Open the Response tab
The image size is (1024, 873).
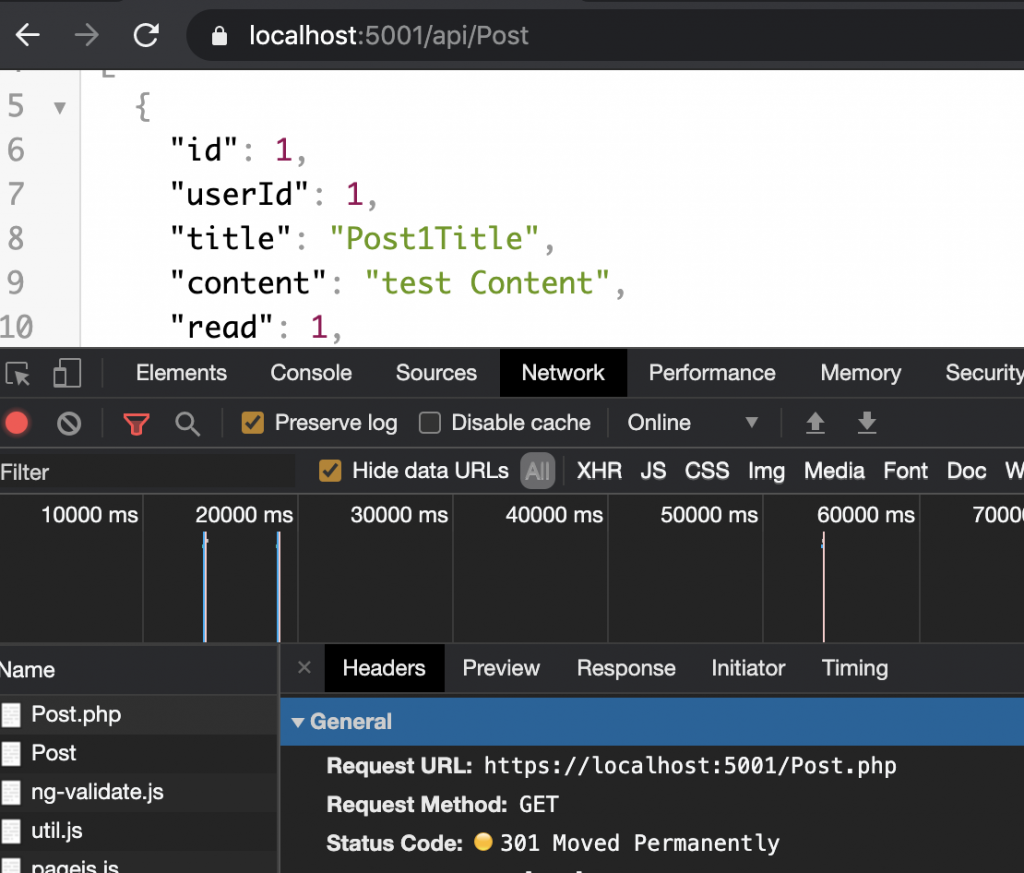click(x=626, y=668)
